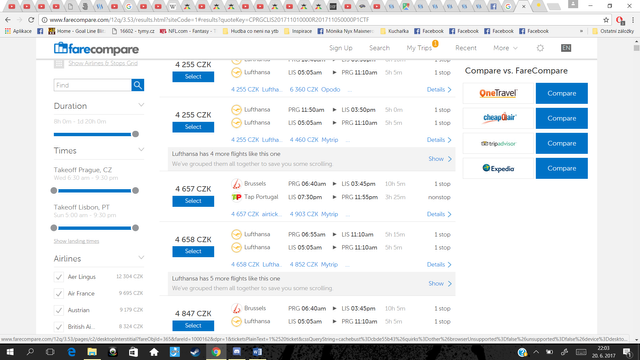Compare prices with TripAdvisor
The height and width of the screenshot is (360, 640).
coord(562,143)
